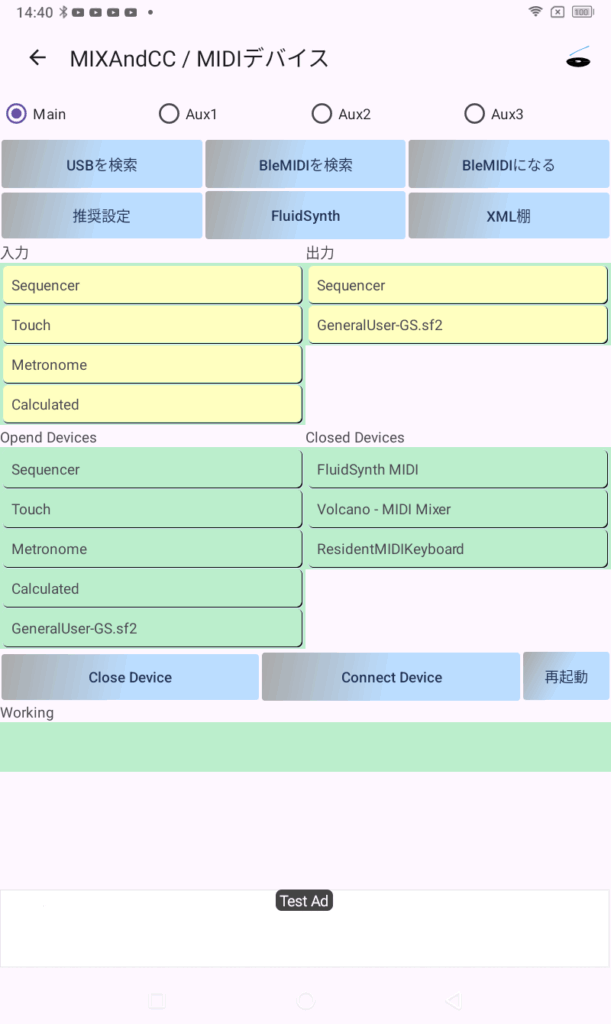
Task: Open the FluidSynth settings button
Action: [305, 216]
